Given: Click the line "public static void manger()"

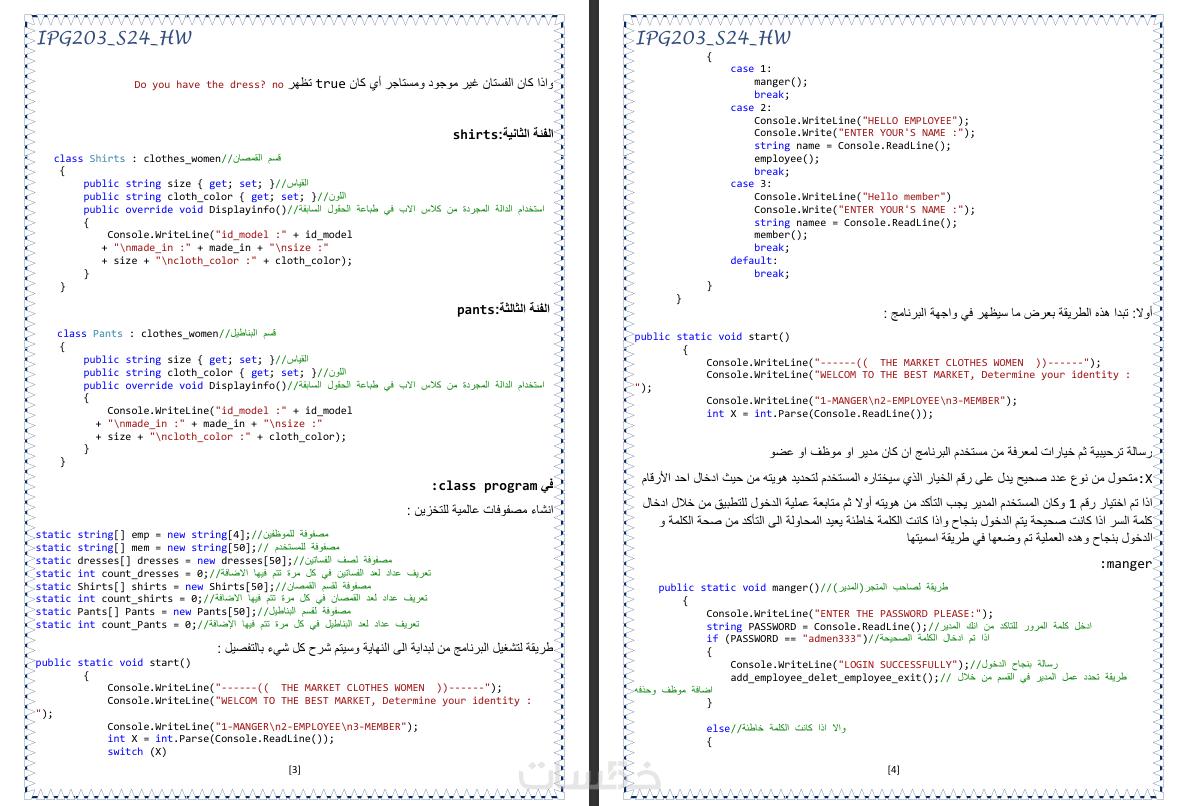Looking at the screenshot, I should tap(739, 588).
